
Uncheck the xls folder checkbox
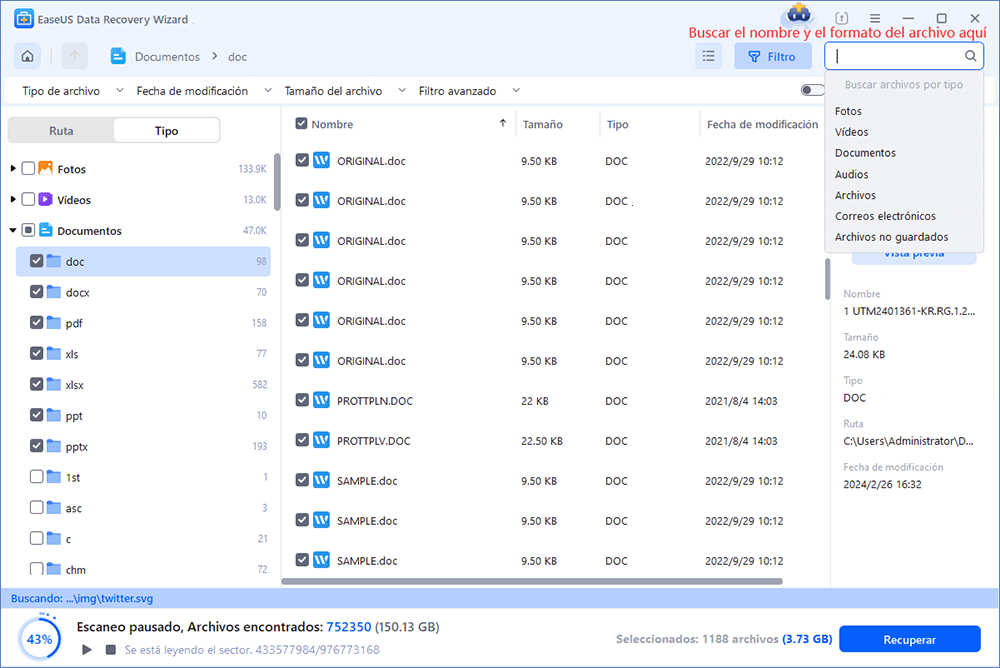click(36, 353)
